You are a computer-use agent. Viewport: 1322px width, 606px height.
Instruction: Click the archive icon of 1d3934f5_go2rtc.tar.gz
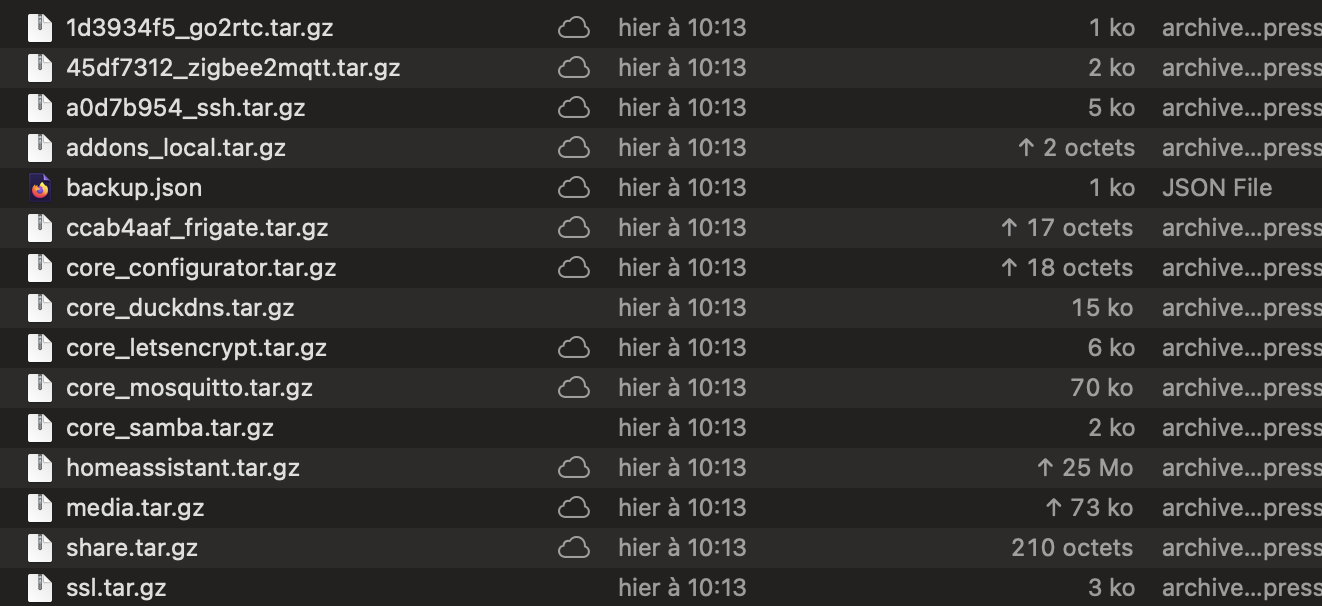tap(39, 28)
